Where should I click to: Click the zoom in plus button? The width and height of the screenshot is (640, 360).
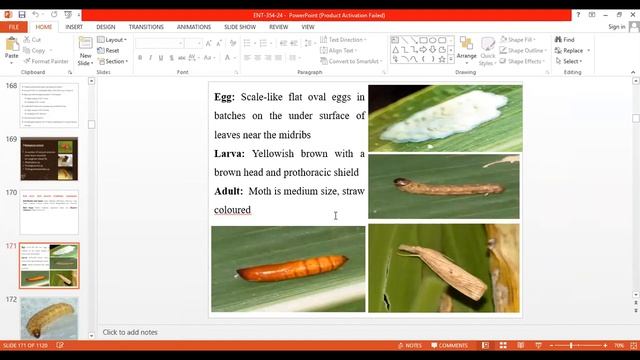[605, 345]
